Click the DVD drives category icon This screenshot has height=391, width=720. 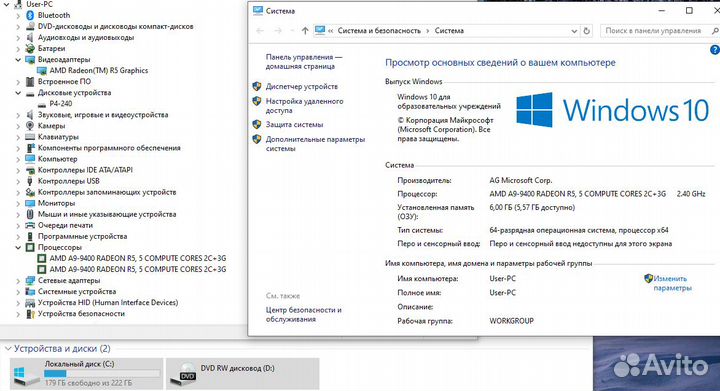[x=30, y=26]
